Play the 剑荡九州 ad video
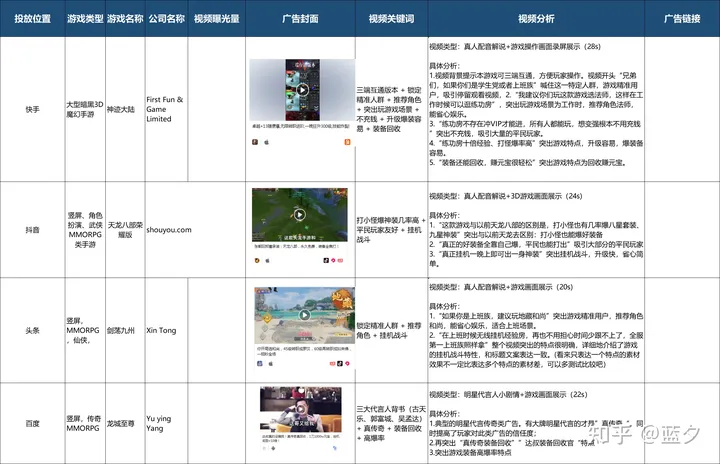The width and height of the screenshot is (720, 464). [304, 315]
